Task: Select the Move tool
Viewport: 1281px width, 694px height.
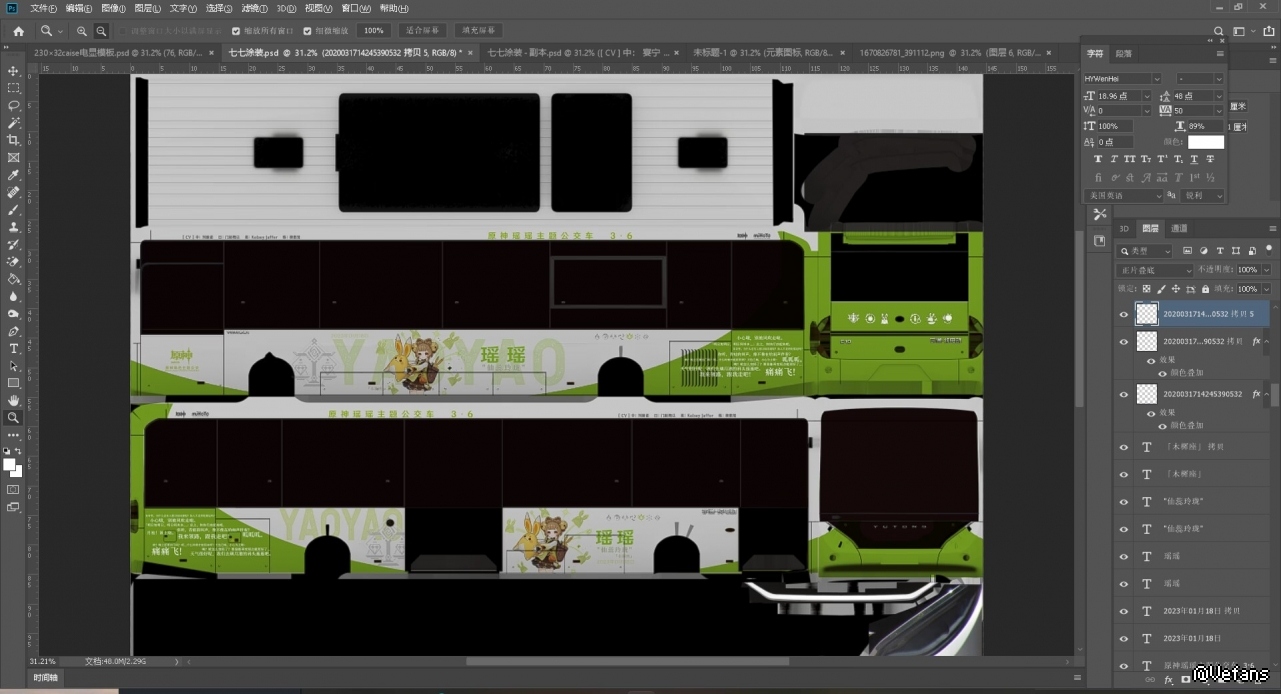Action: click(x=14, y=71)
